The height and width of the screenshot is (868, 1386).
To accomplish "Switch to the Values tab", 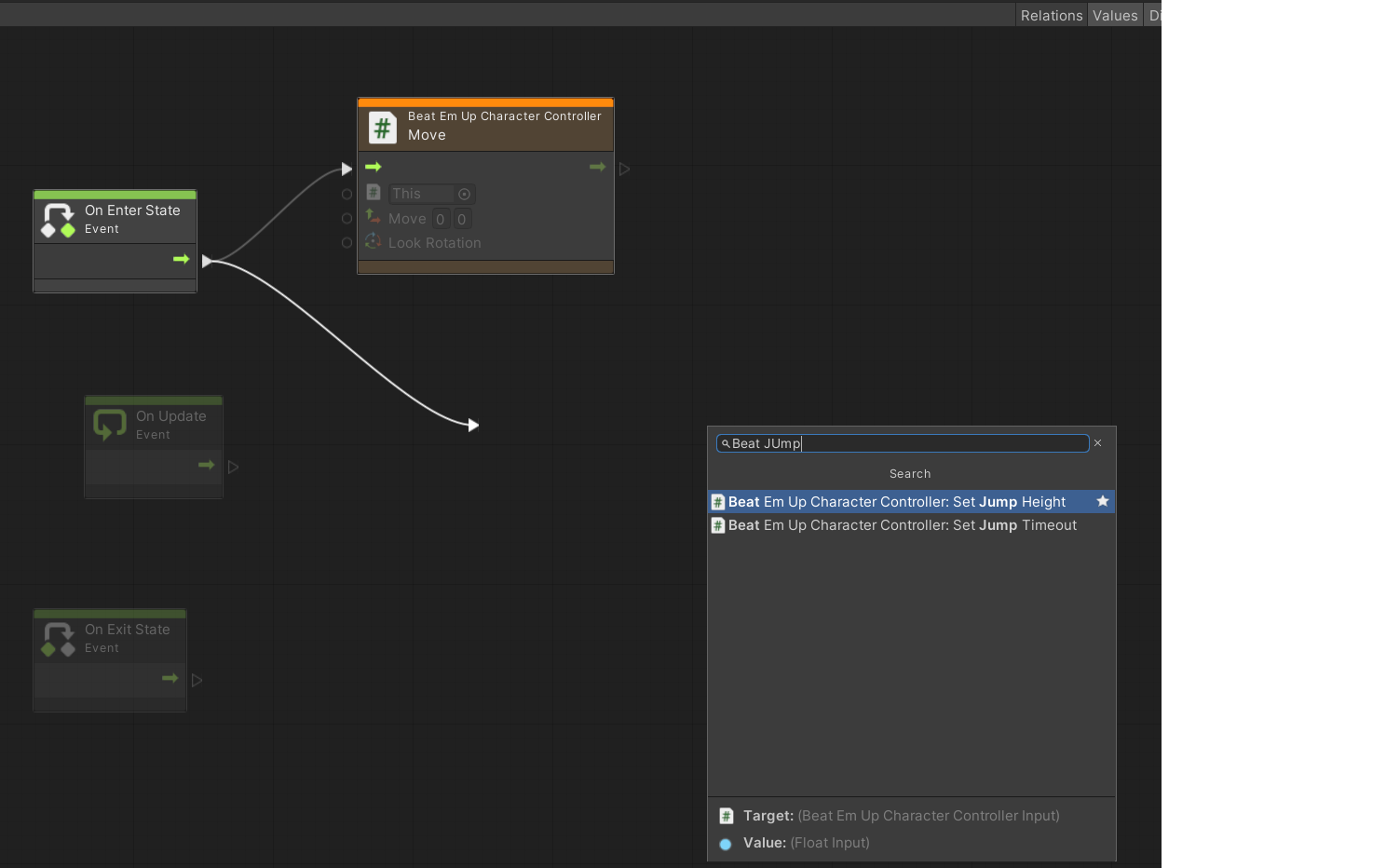I will (1114, 14).
